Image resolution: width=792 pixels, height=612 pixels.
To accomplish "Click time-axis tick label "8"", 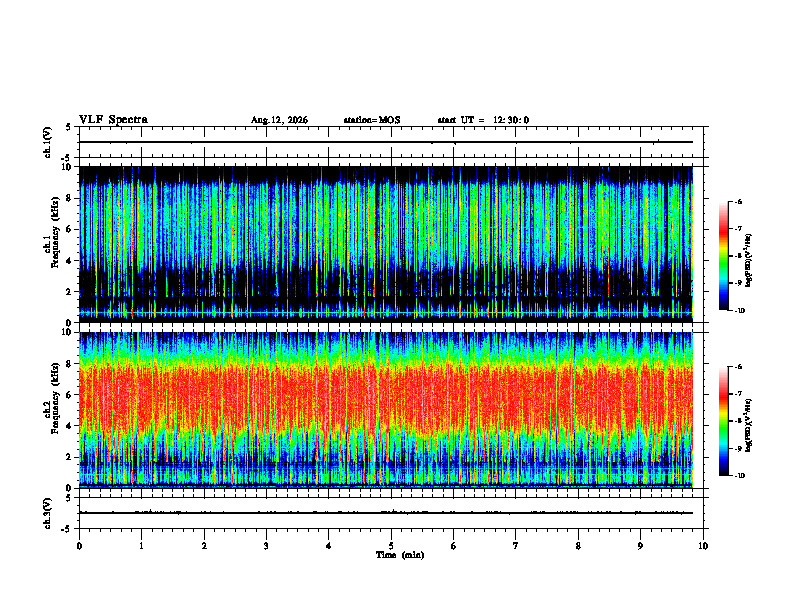I will [578, 546].
